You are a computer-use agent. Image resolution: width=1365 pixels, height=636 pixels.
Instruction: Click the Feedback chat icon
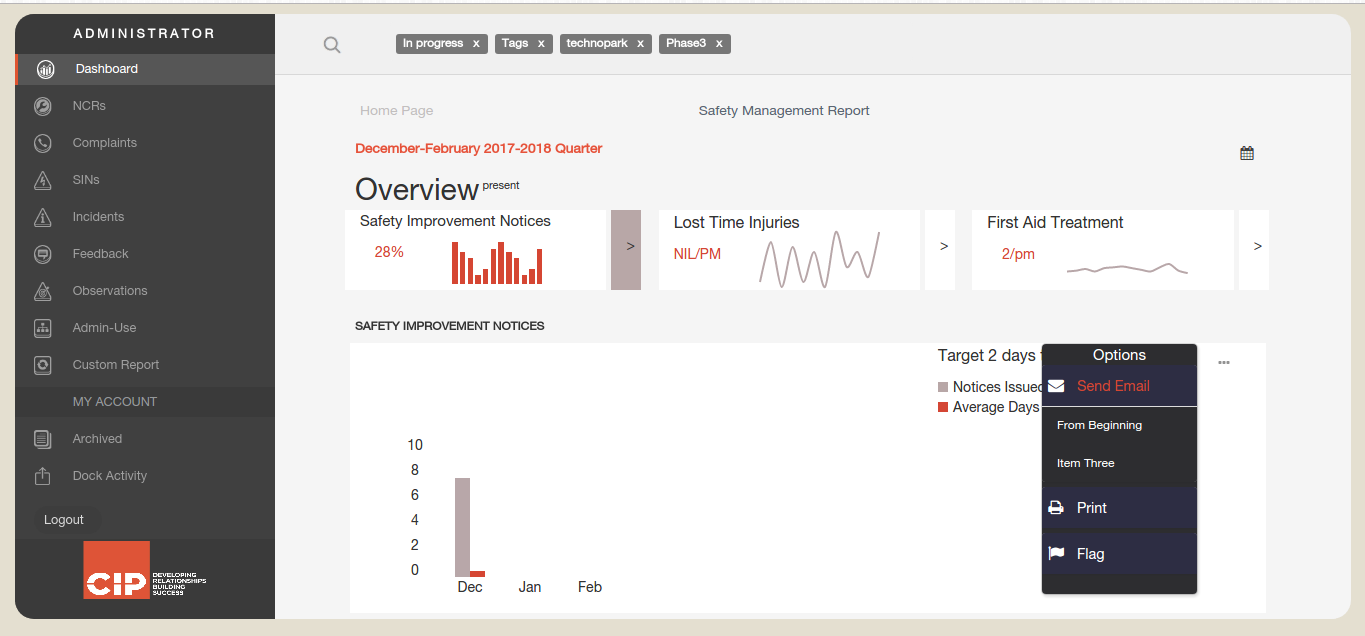[43, 254]
